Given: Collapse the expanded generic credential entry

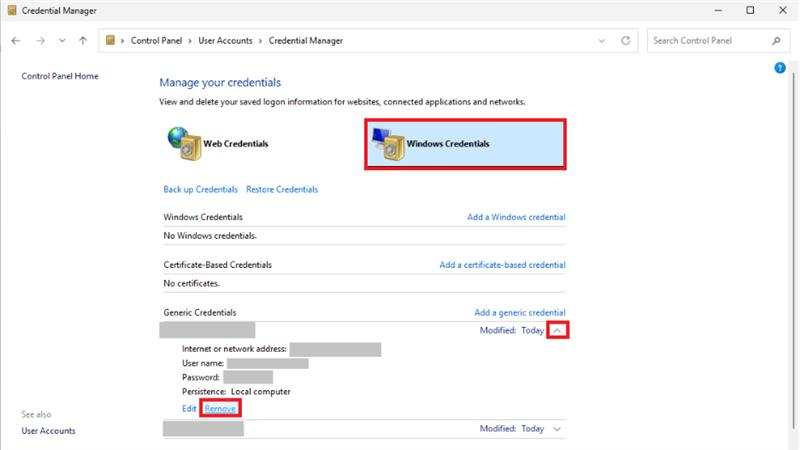Looking at the screenshot, I should pyautogui.click(x=557, y=331).
